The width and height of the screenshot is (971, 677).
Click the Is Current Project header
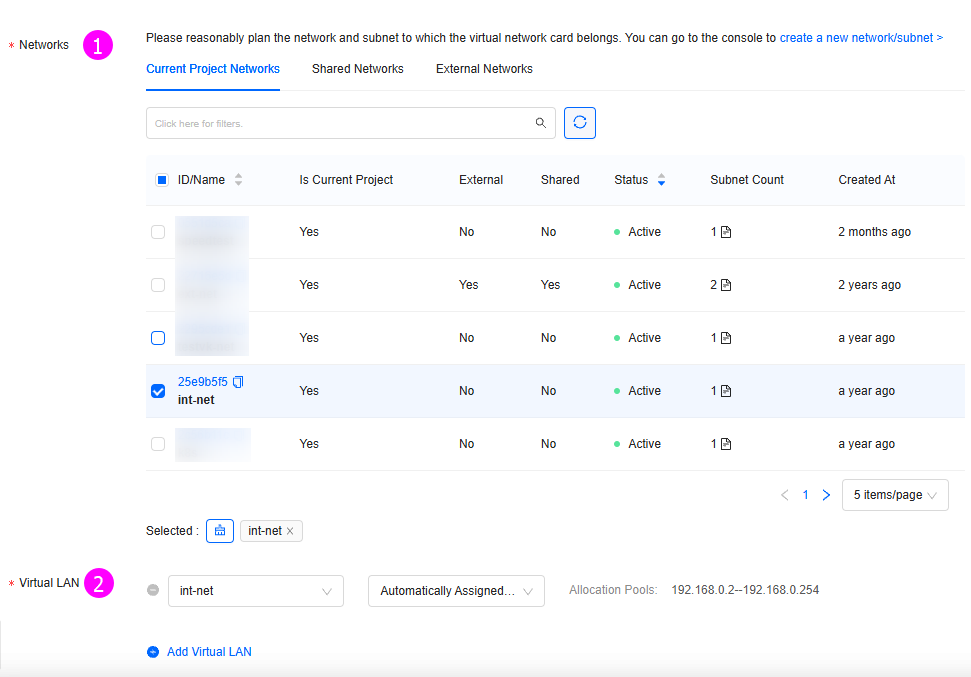[x=346, y=180]
